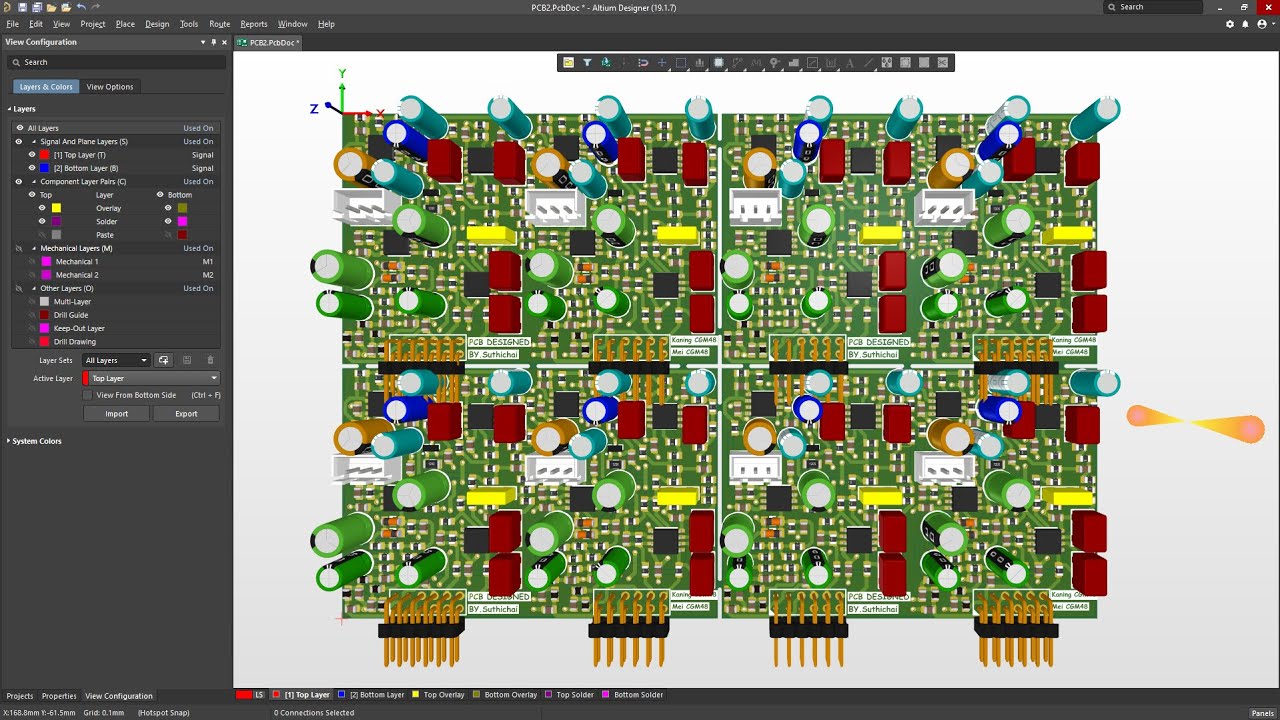Click the Save icon in the title bar

[22, 7]
